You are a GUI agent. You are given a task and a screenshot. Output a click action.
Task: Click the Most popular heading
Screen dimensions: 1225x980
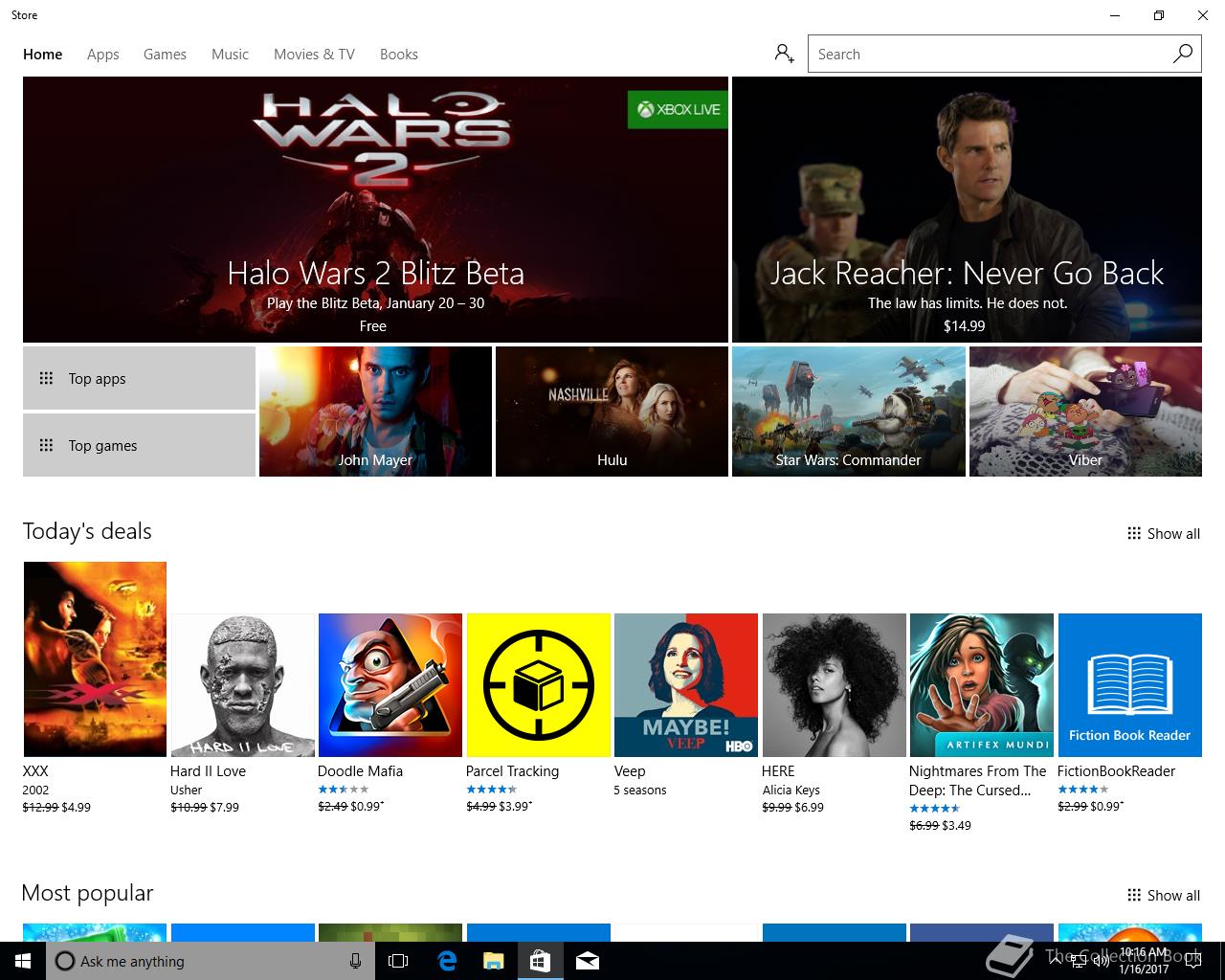coord(87,893)
